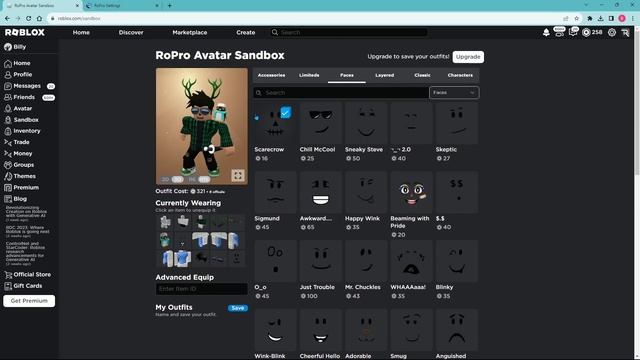Switch avatar preview to 3D
Screen dimensions: 640x360
[x=178, y=179]
